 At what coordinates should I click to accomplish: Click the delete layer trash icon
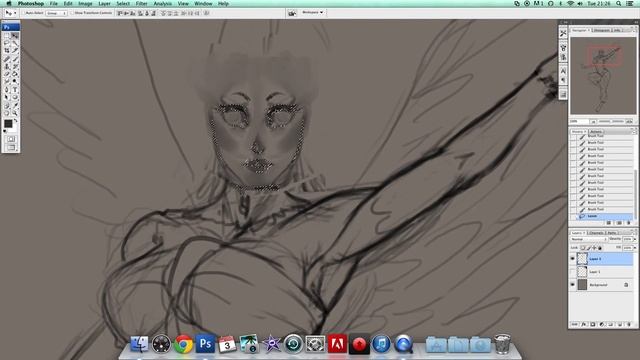[x=629, y=324]
